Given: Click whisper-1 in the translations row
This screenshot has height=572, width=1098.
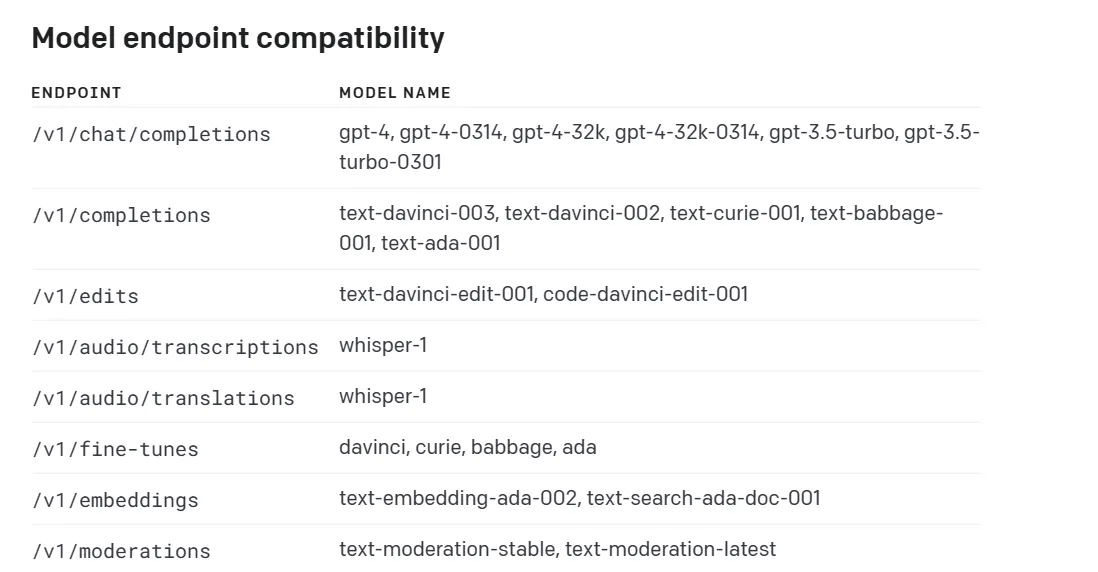Looking at the screenshot, I should click(383, 396).
